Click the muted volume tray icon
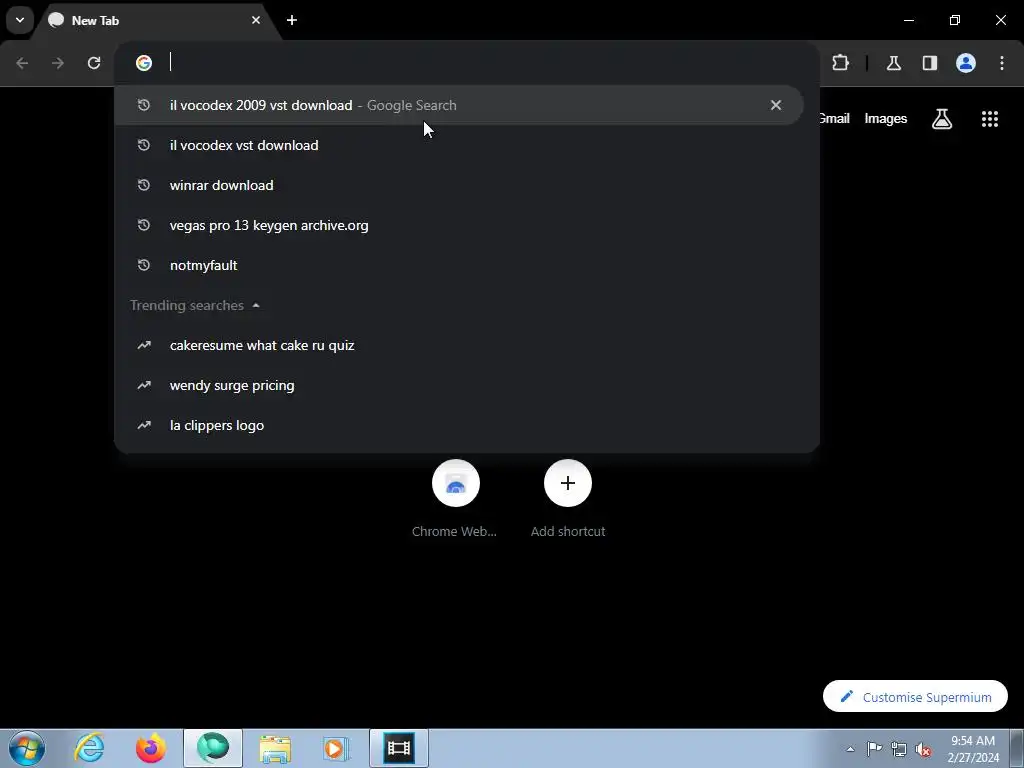 pyautogui.click(x=923, y=749)
